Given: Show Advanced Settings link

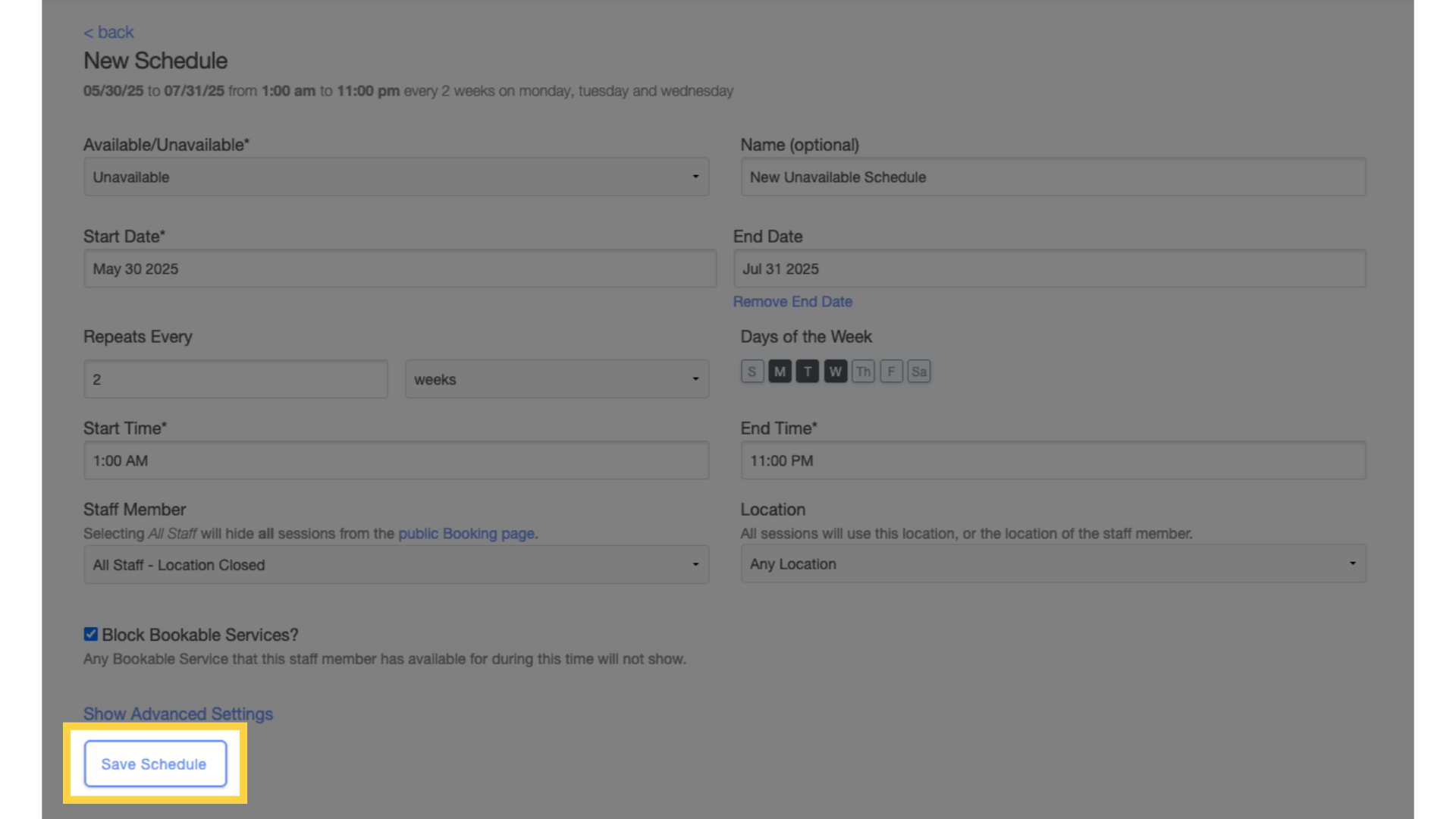Looking at the screenshot, I should (178, 714).
